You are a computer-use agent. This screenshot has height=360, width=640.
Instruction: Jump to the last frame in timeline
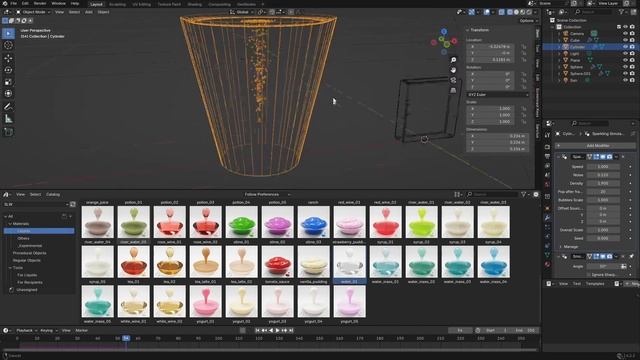291,330
